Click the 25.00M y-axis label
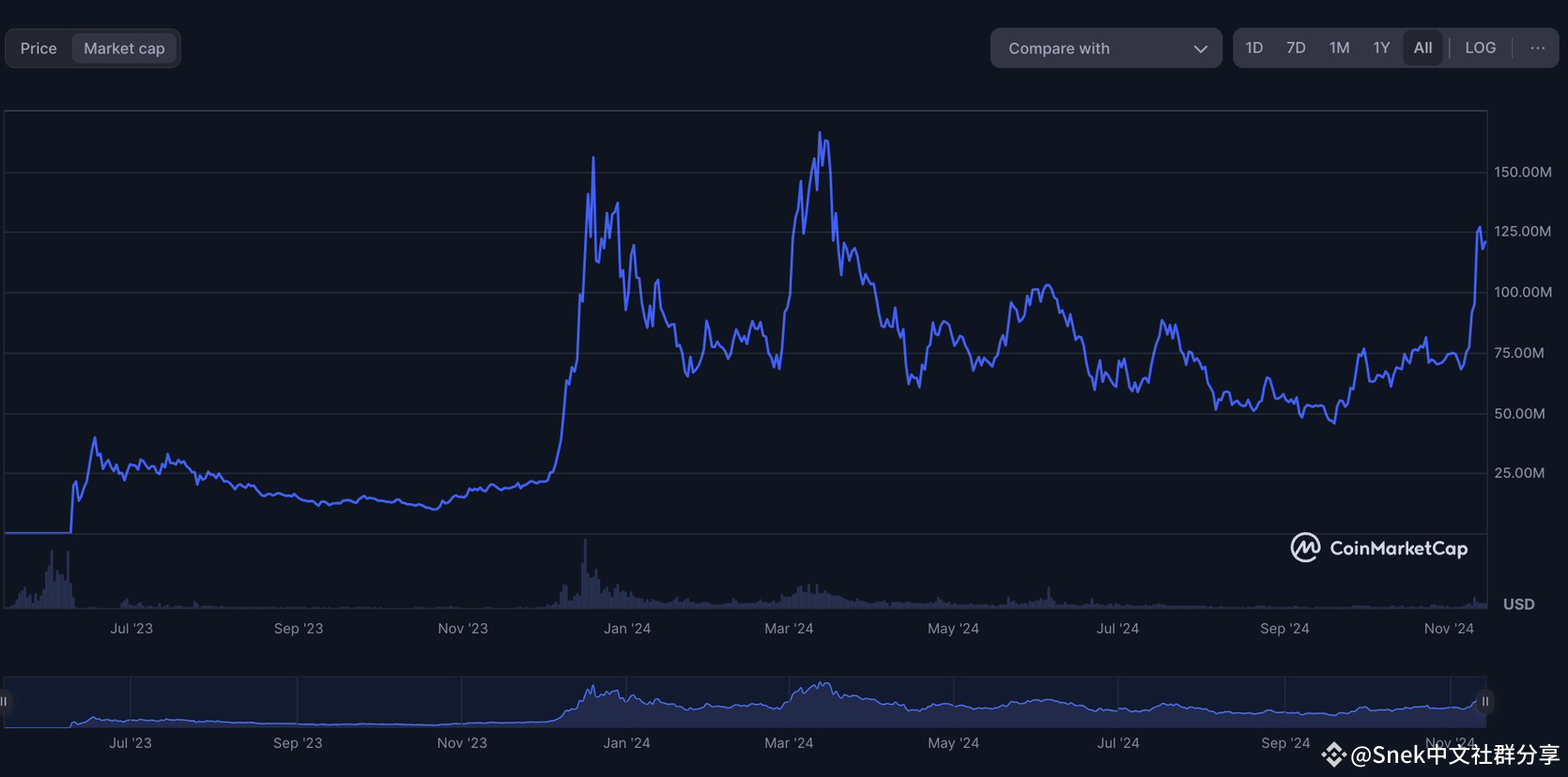Viewport: 1568px width, 777px height. coord(1519,473)
